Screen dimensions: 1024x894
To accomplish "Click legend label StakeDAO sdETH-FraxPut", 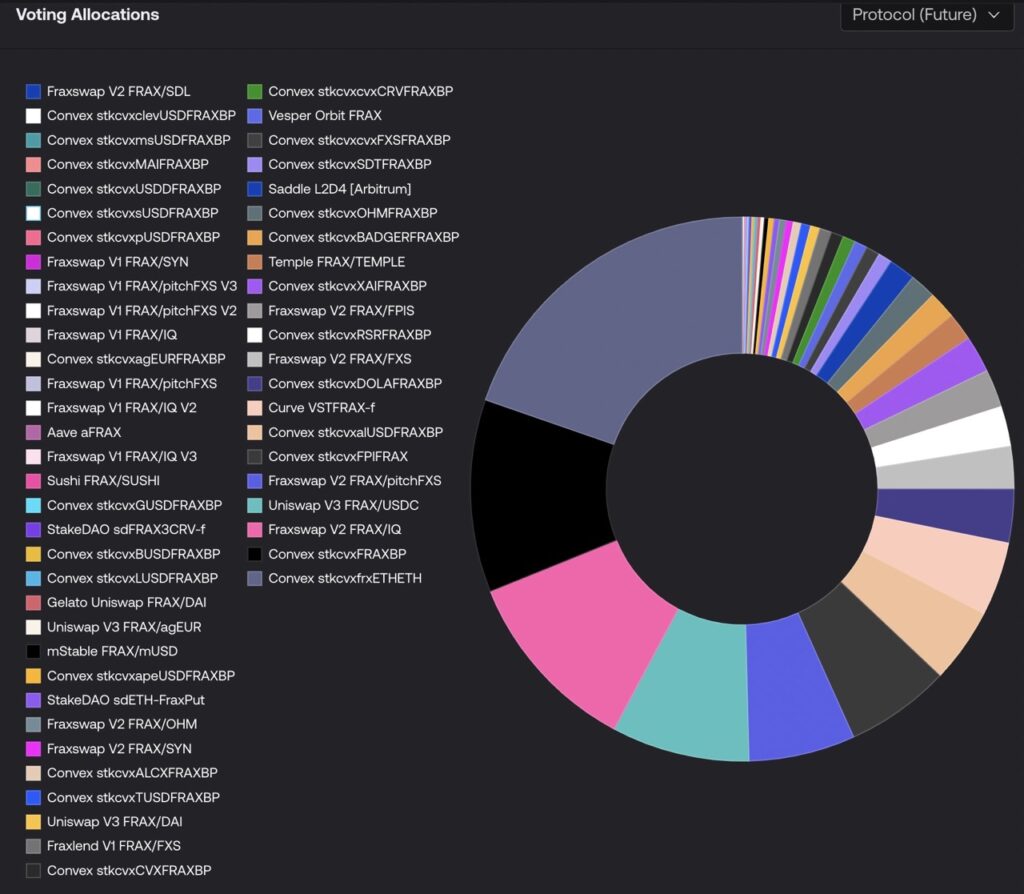I will 126,700.
